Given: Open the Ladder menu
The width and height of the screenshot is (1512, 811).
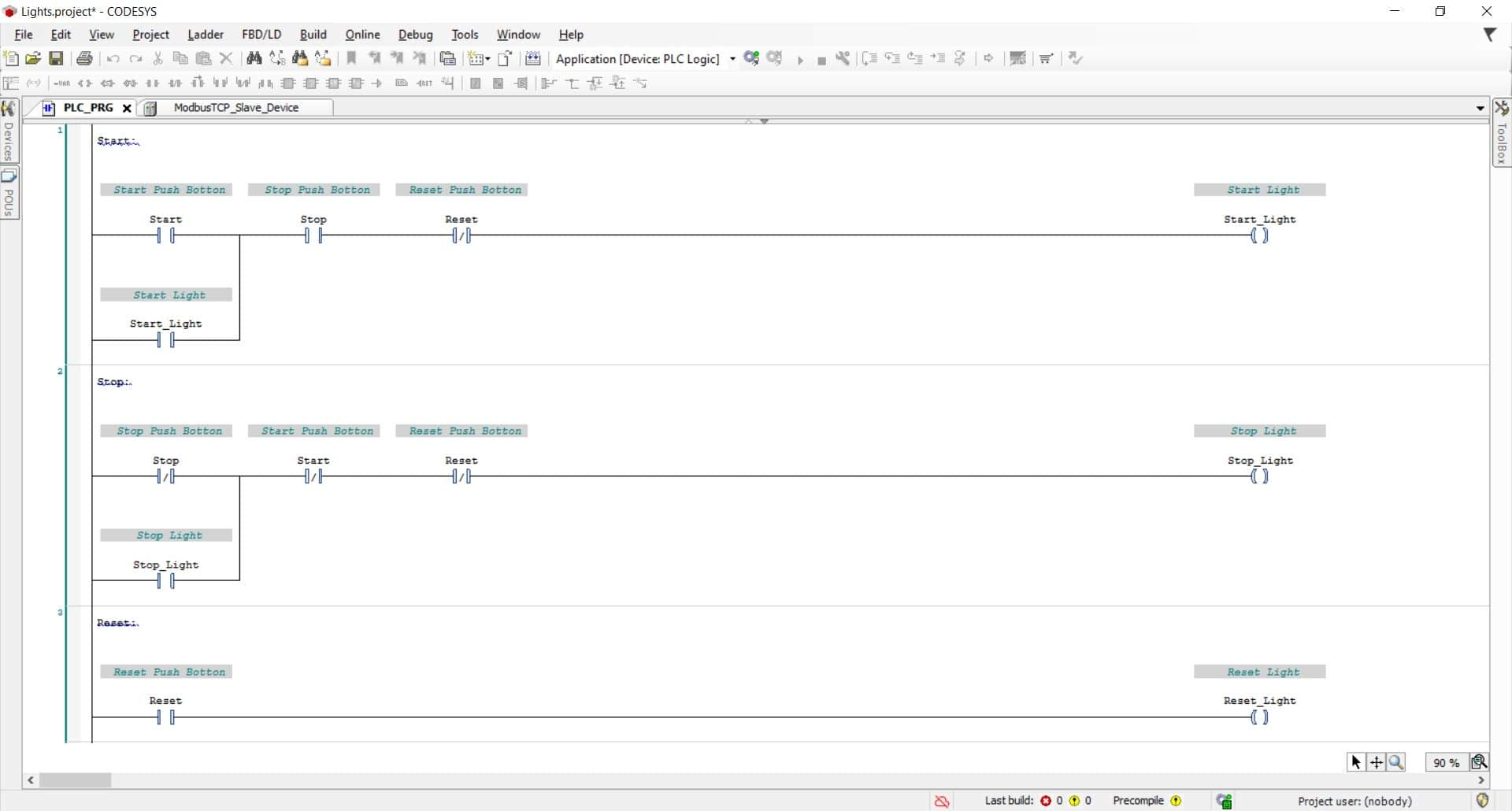Looking at the screenshot, I should pos(206,35).
